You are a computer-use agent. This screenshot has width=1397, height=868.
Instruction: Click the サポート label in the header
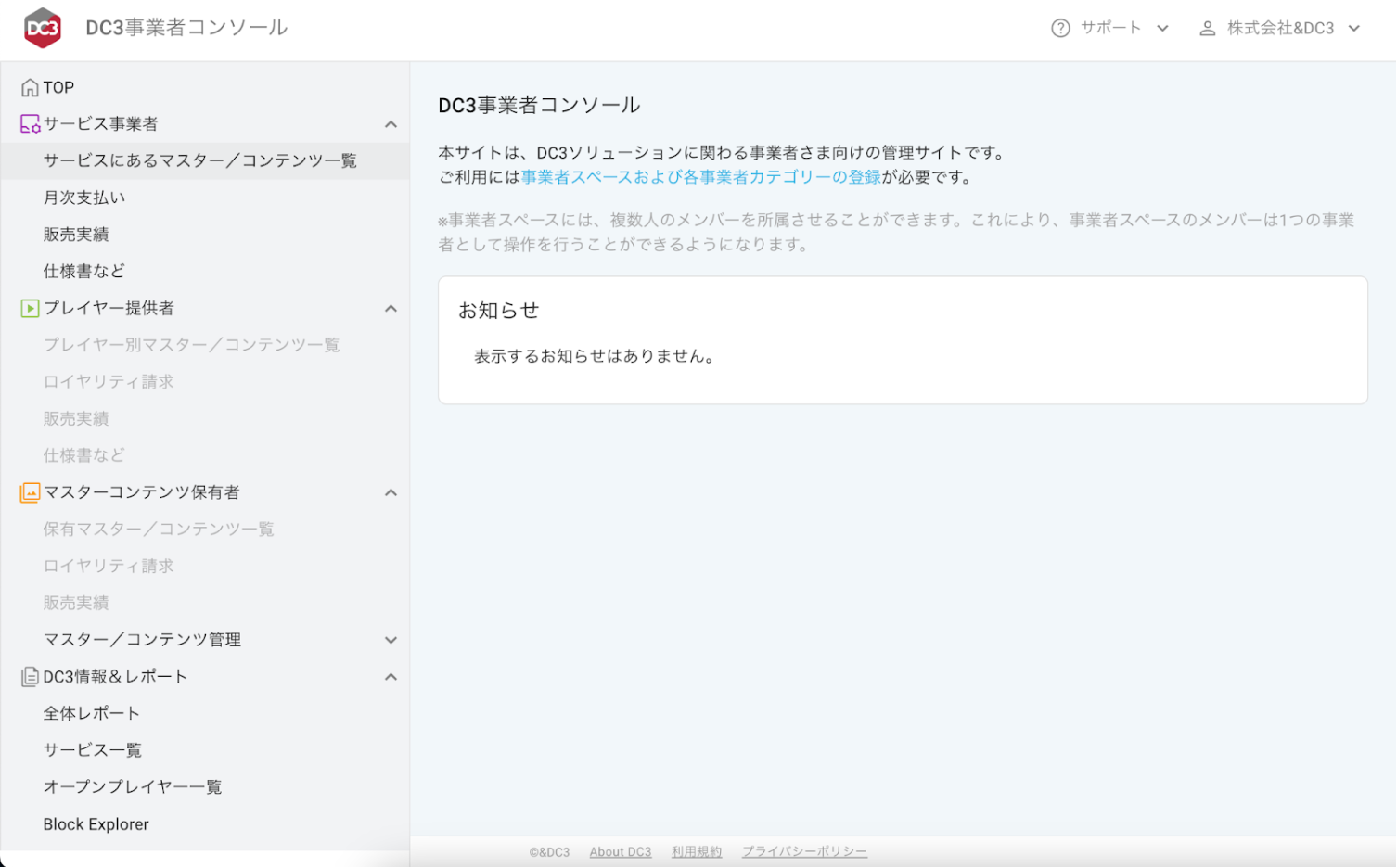1110,29
